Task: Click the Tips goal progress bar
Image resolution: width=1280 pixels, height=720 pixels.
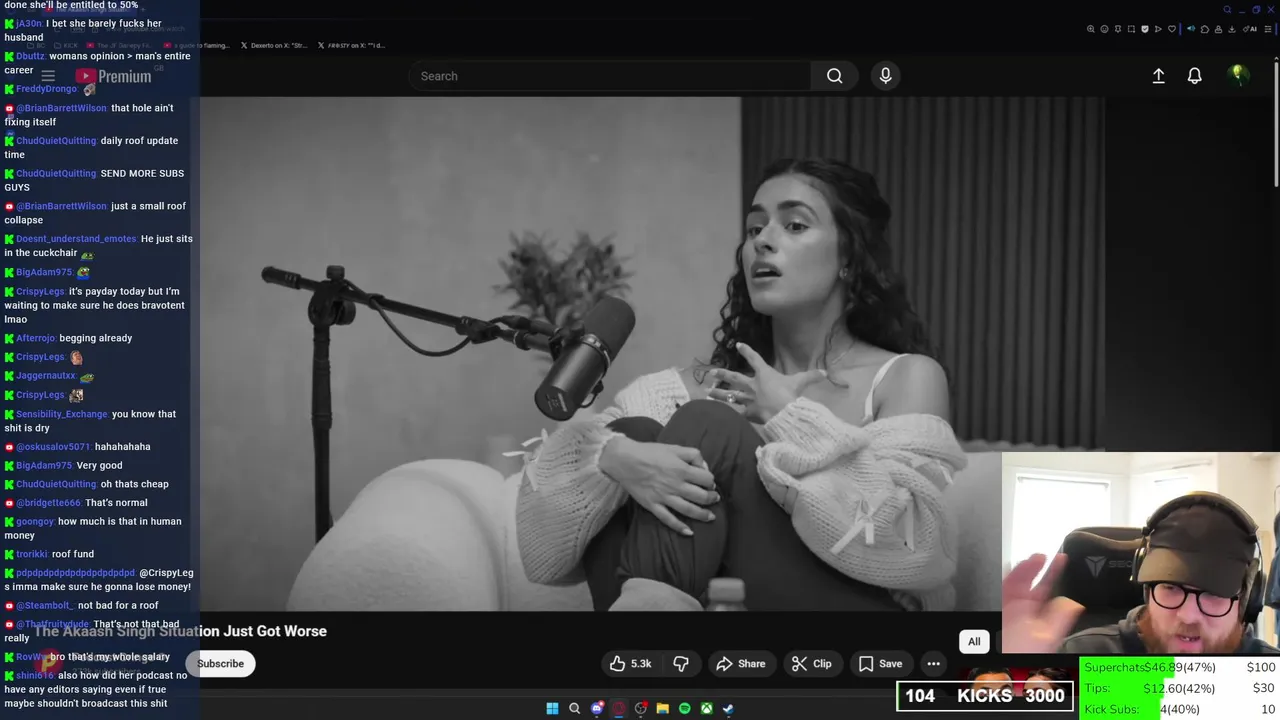Action: (1180, 688)
